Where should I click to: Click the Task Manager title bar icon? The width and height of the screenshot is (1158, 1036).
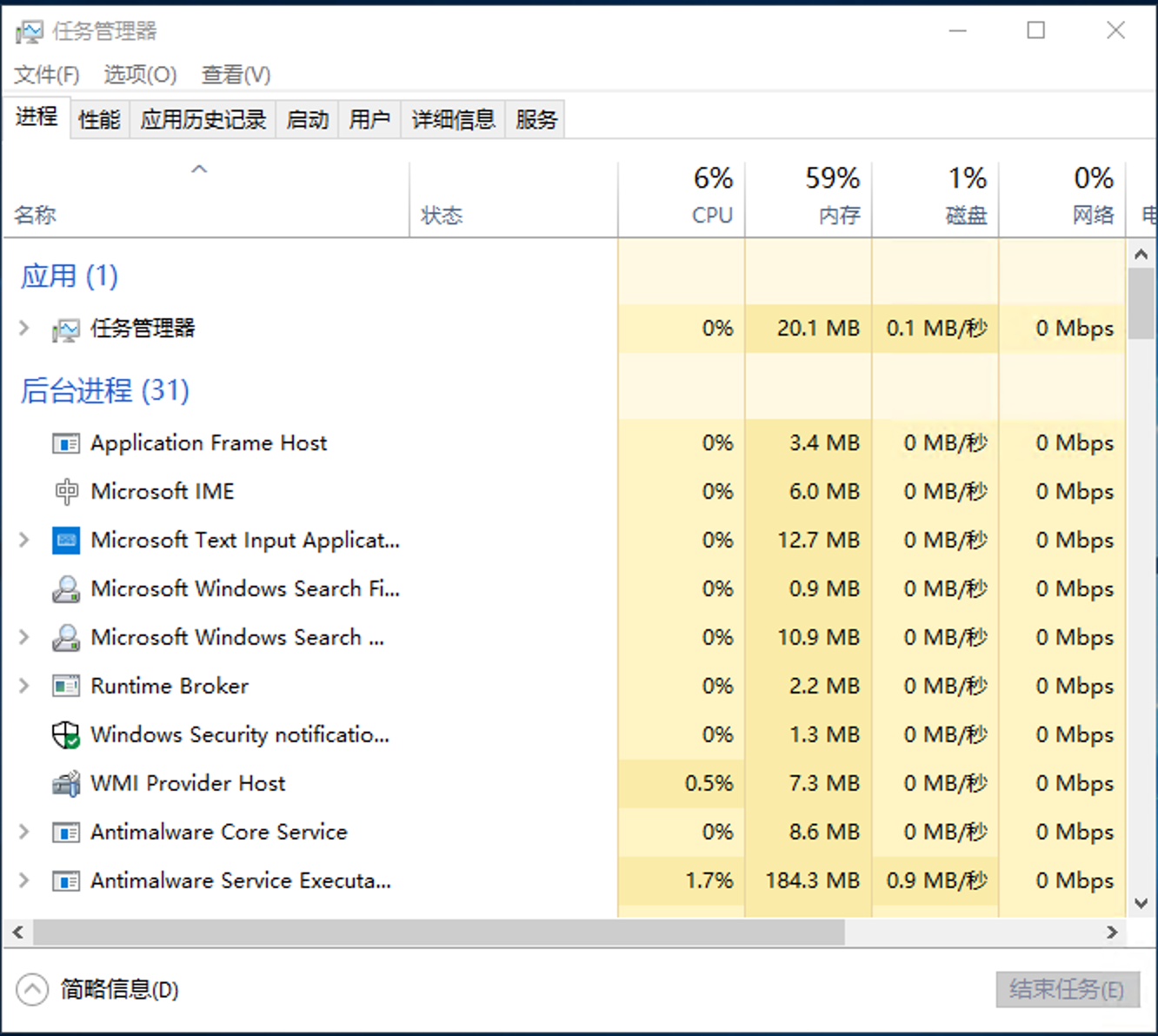coord(29,32)
